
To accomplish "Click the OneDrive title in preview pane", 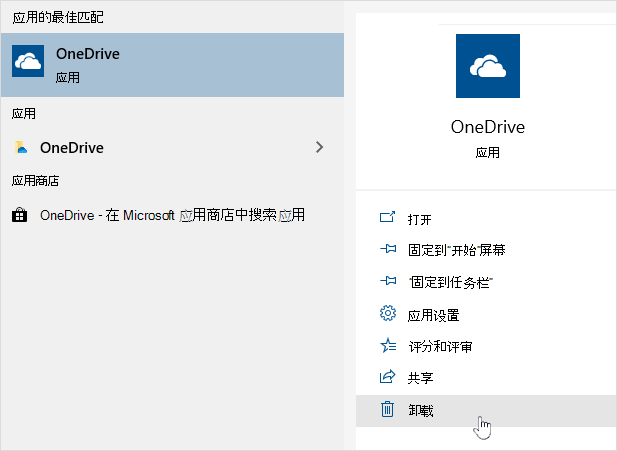I will (488, 127).
